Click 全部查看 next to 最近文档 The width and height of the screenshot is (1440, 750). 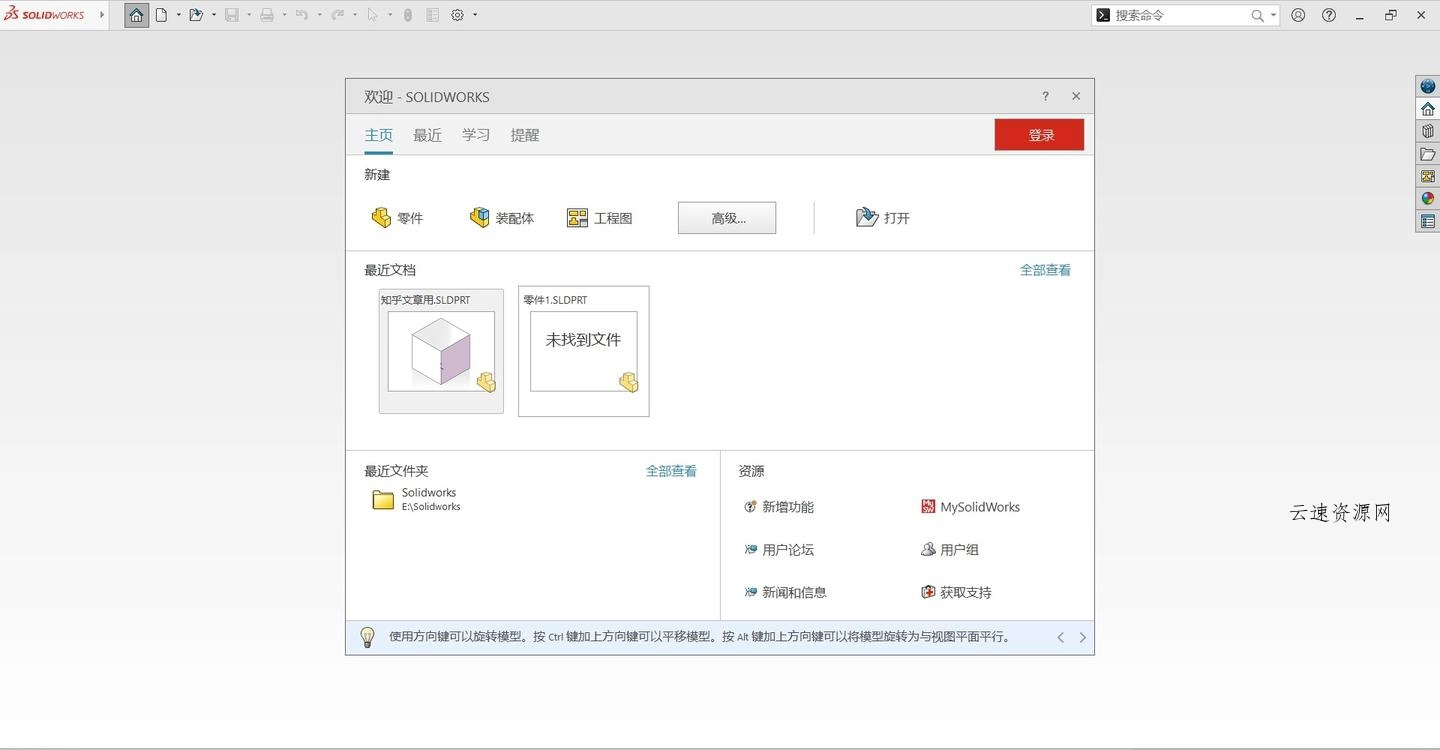pyautogui.click(x=1045, y=269)
